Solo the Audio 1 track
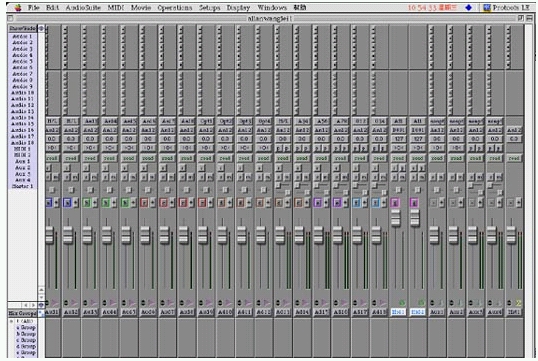Screen dimensions: 538x361 pyautogui.click(x=48, y=177)
